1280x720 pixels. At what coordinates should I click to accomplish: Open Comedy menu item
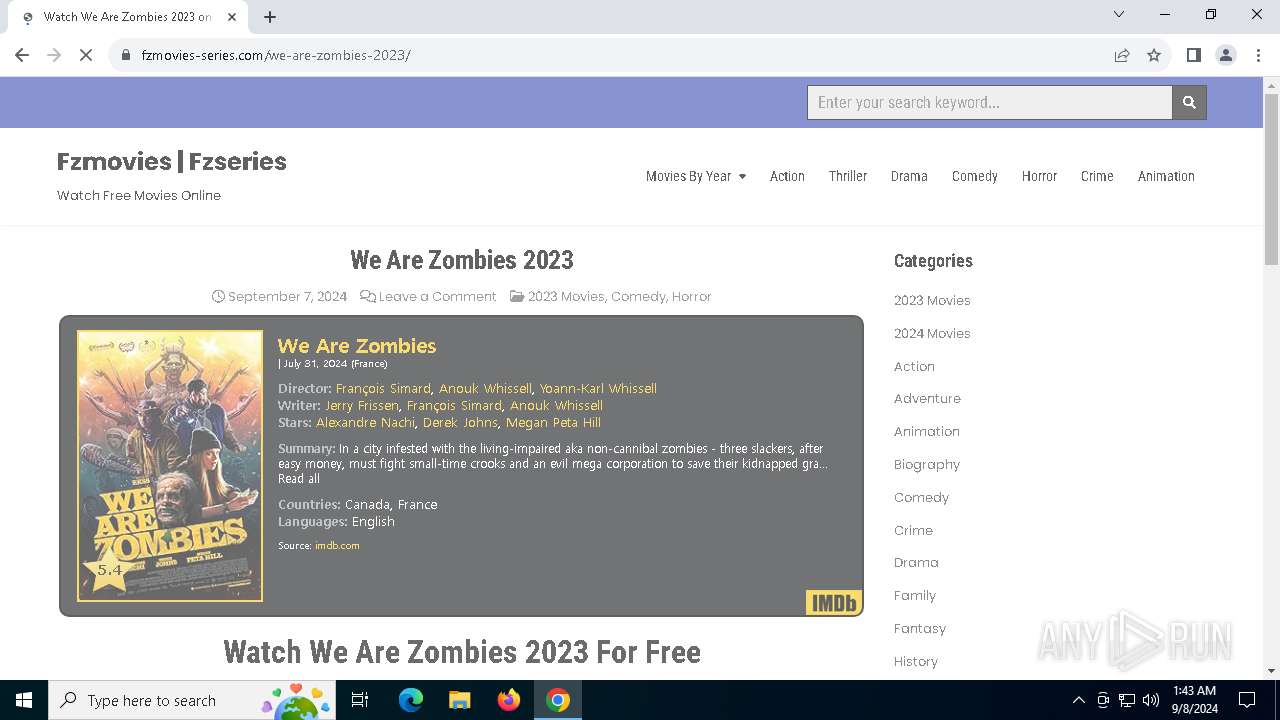(x=975, y=176)
